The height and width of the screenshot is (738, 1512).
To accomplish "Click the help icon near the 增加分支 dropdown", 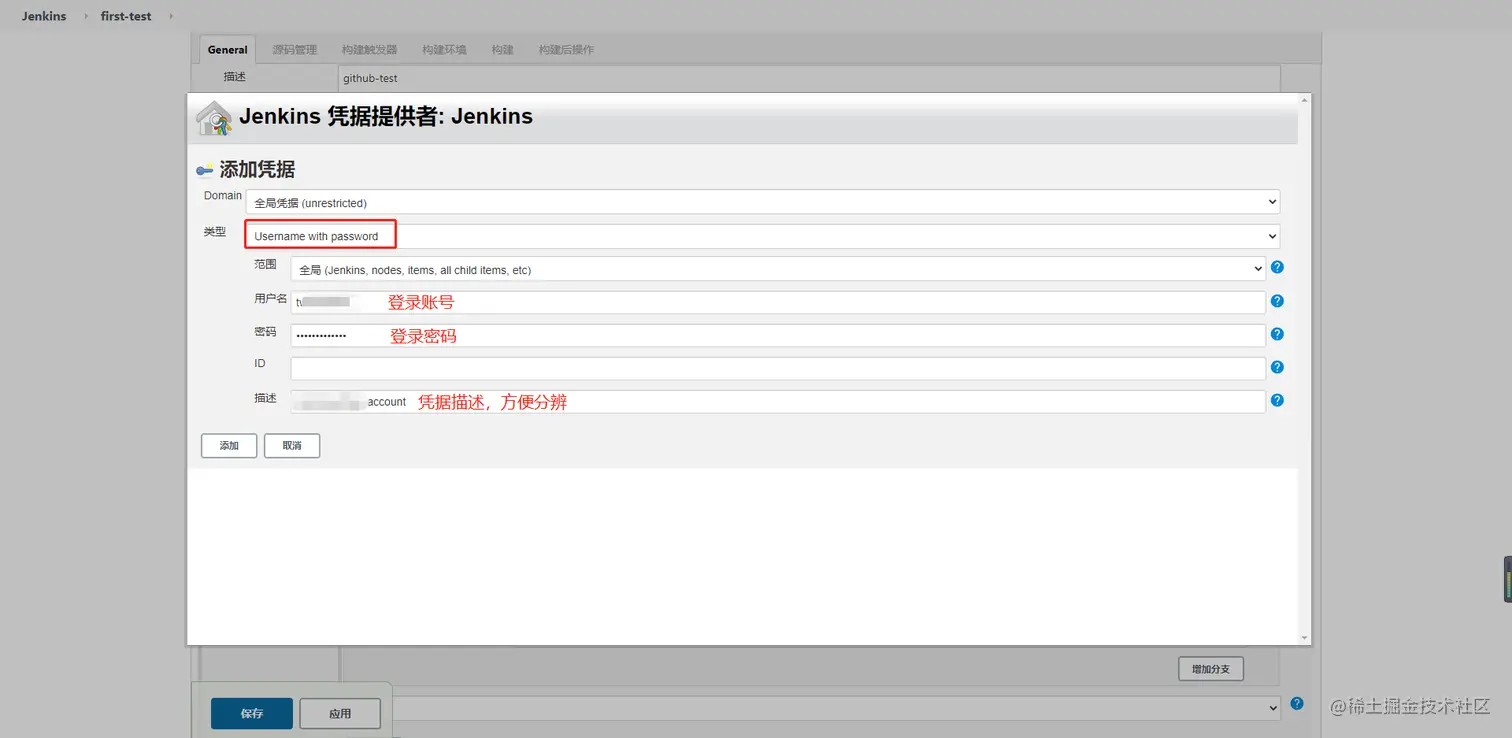I will [1297, 703].
